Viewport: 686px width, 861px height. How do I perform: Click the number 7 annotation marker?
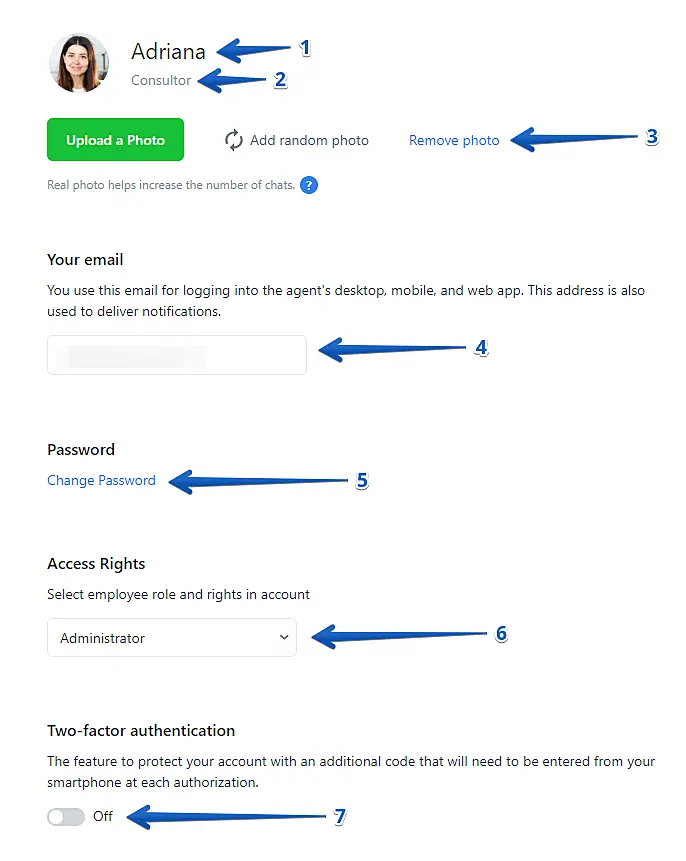(x=340, y=817)
